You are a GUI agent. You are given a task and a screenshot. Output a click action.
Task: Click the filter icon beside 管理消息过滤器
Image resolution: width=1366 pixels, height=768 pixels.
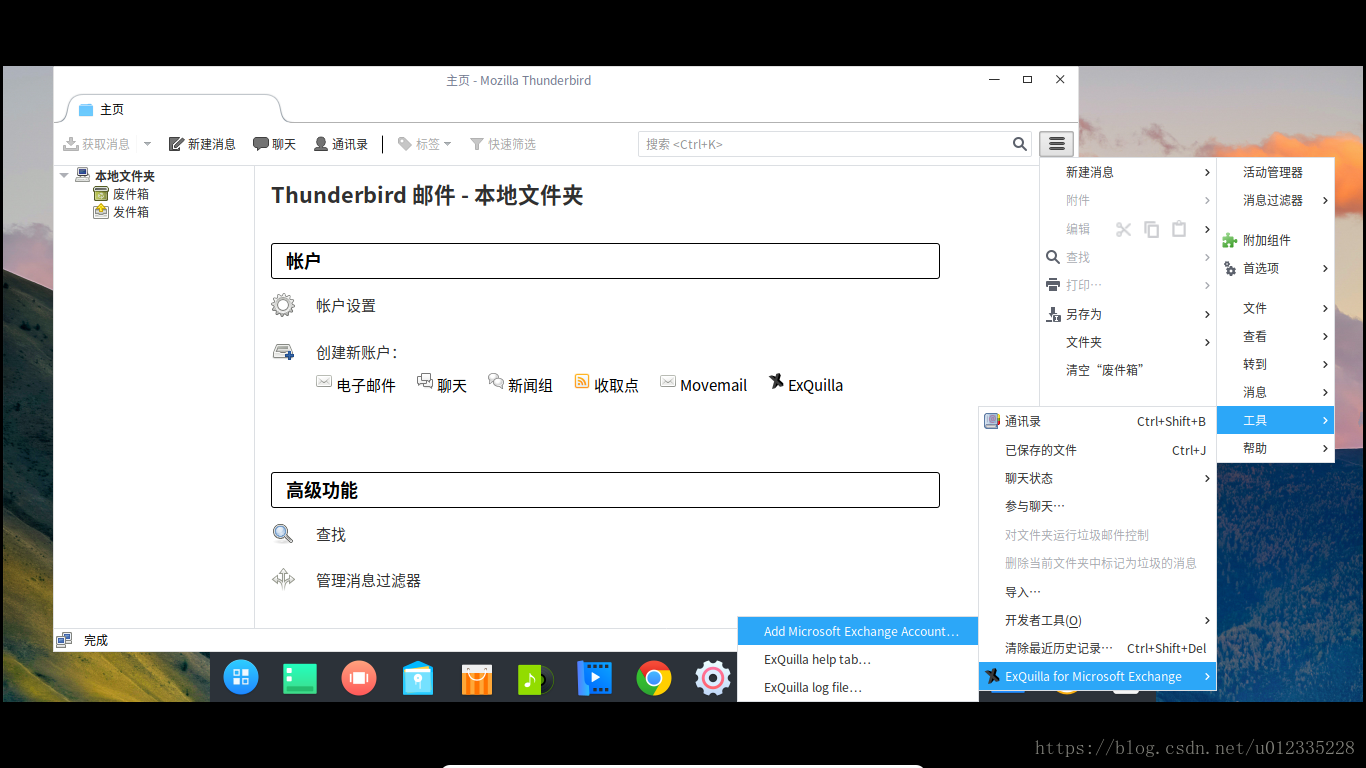click(x=283, y=578)
